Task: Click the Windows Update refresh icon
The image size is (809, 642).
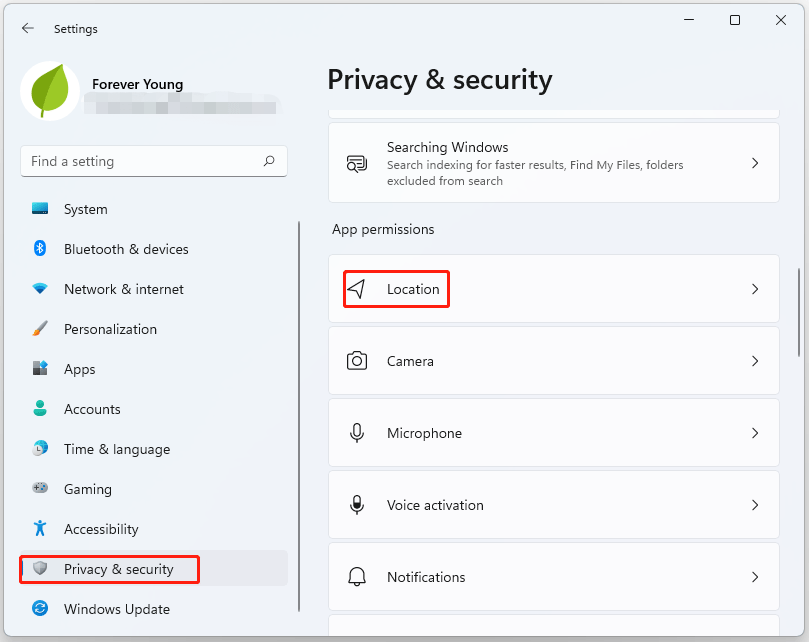Action: point(40,608)
